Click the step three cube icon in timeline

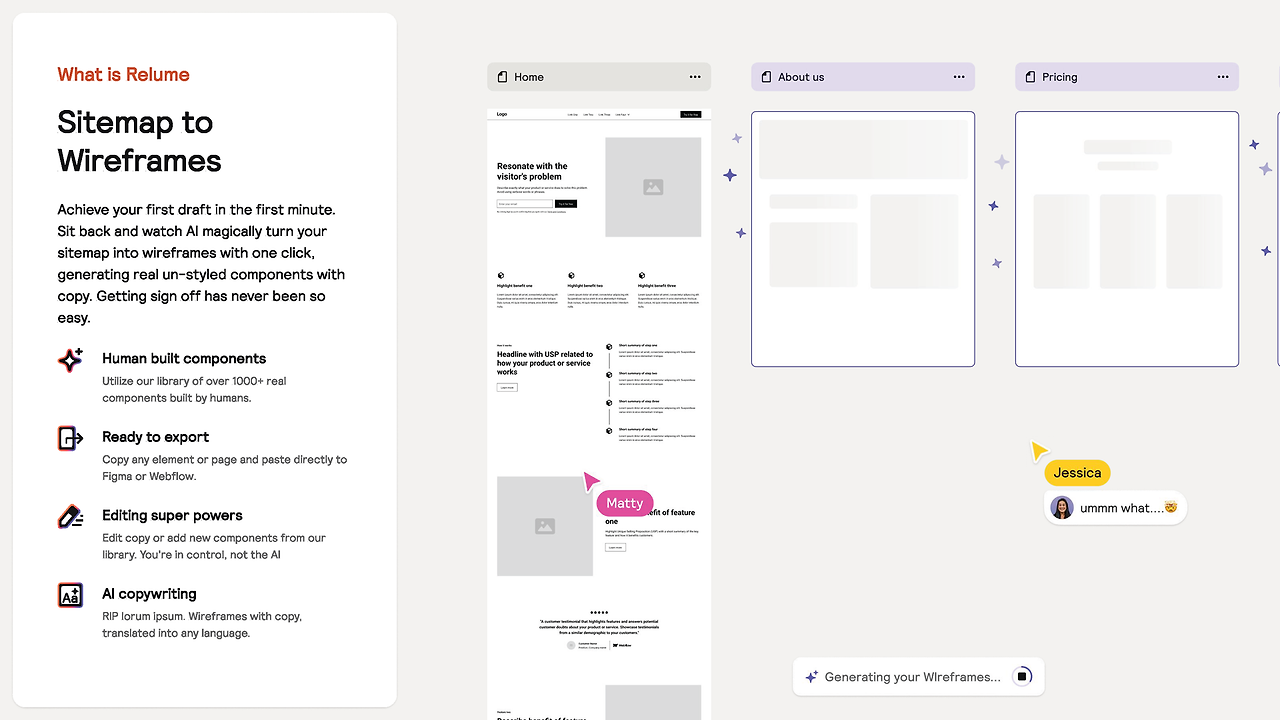[608, 403]
